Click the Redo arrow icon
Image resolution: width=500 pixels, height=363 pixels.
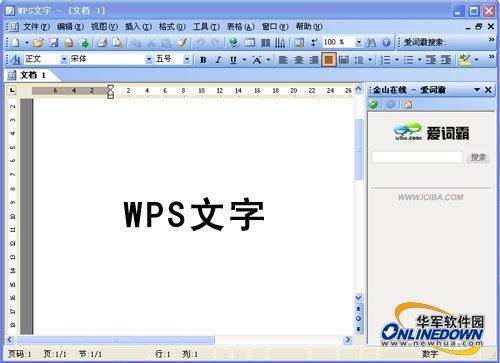click(215, 42)
